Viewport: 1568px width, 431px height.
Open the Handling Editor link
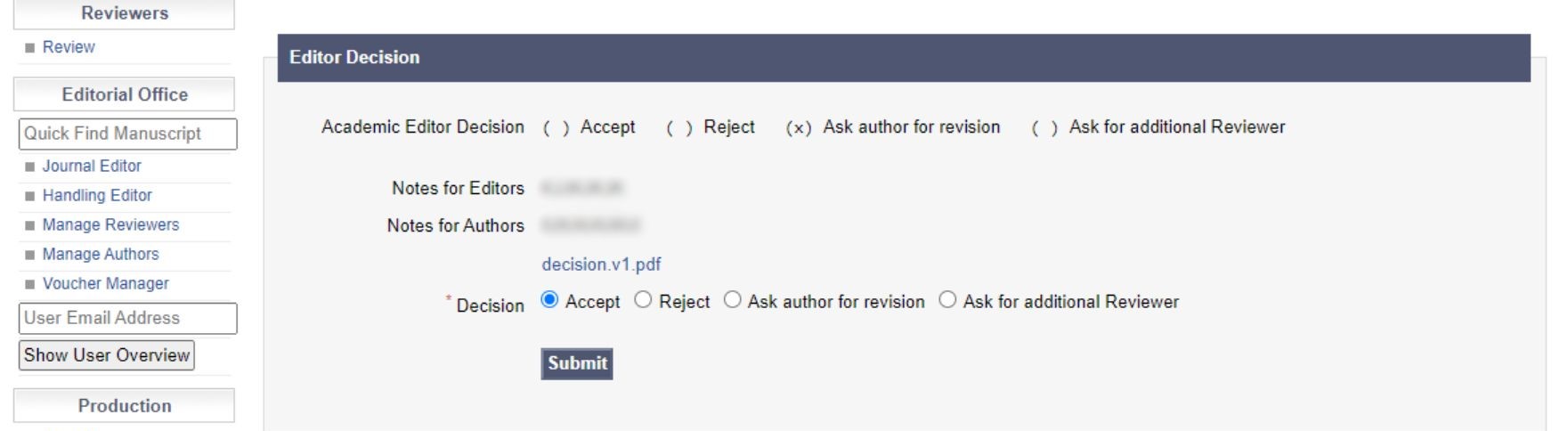97,195
